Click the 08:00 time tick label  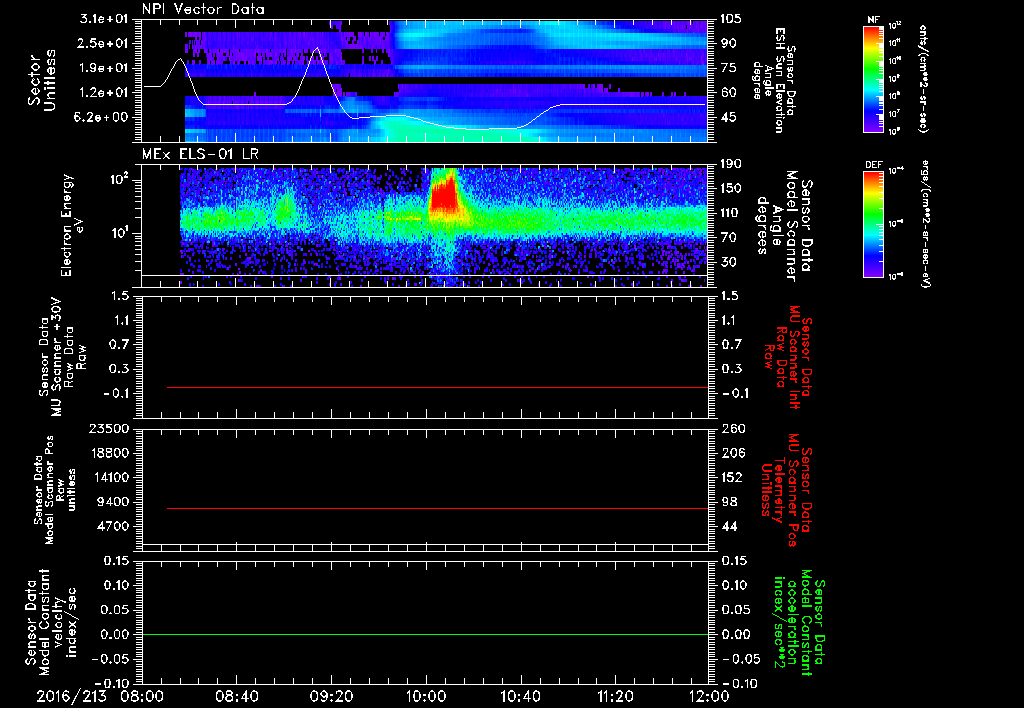(142, 696)
